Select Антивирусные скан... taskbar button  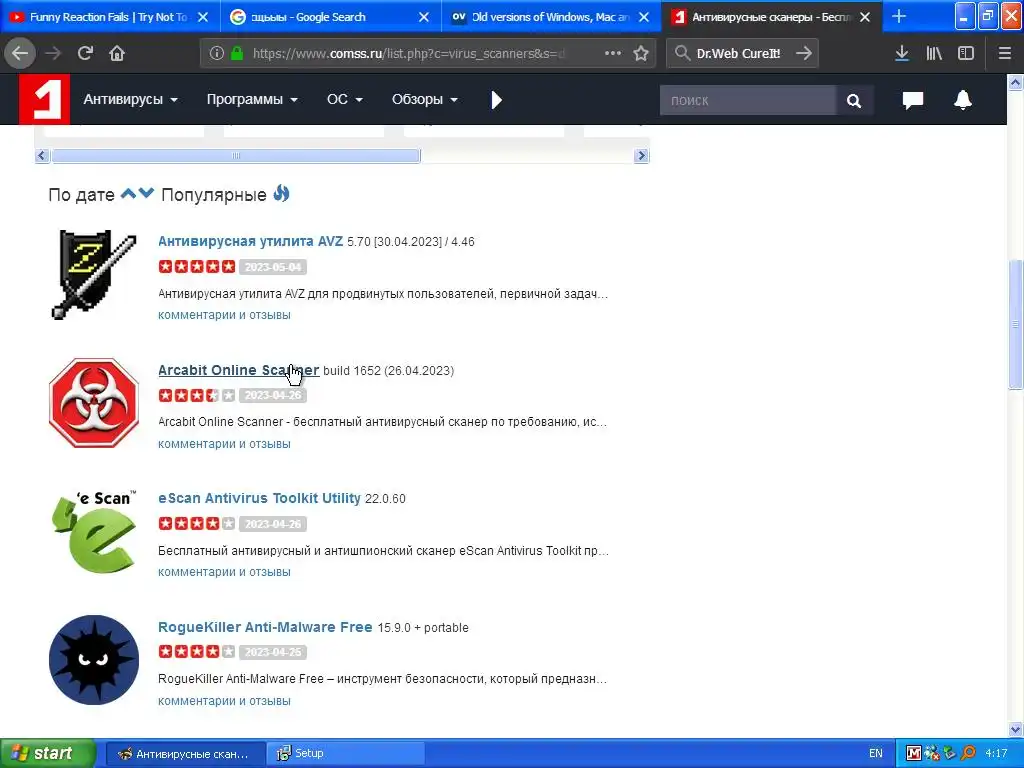[185, 753]
